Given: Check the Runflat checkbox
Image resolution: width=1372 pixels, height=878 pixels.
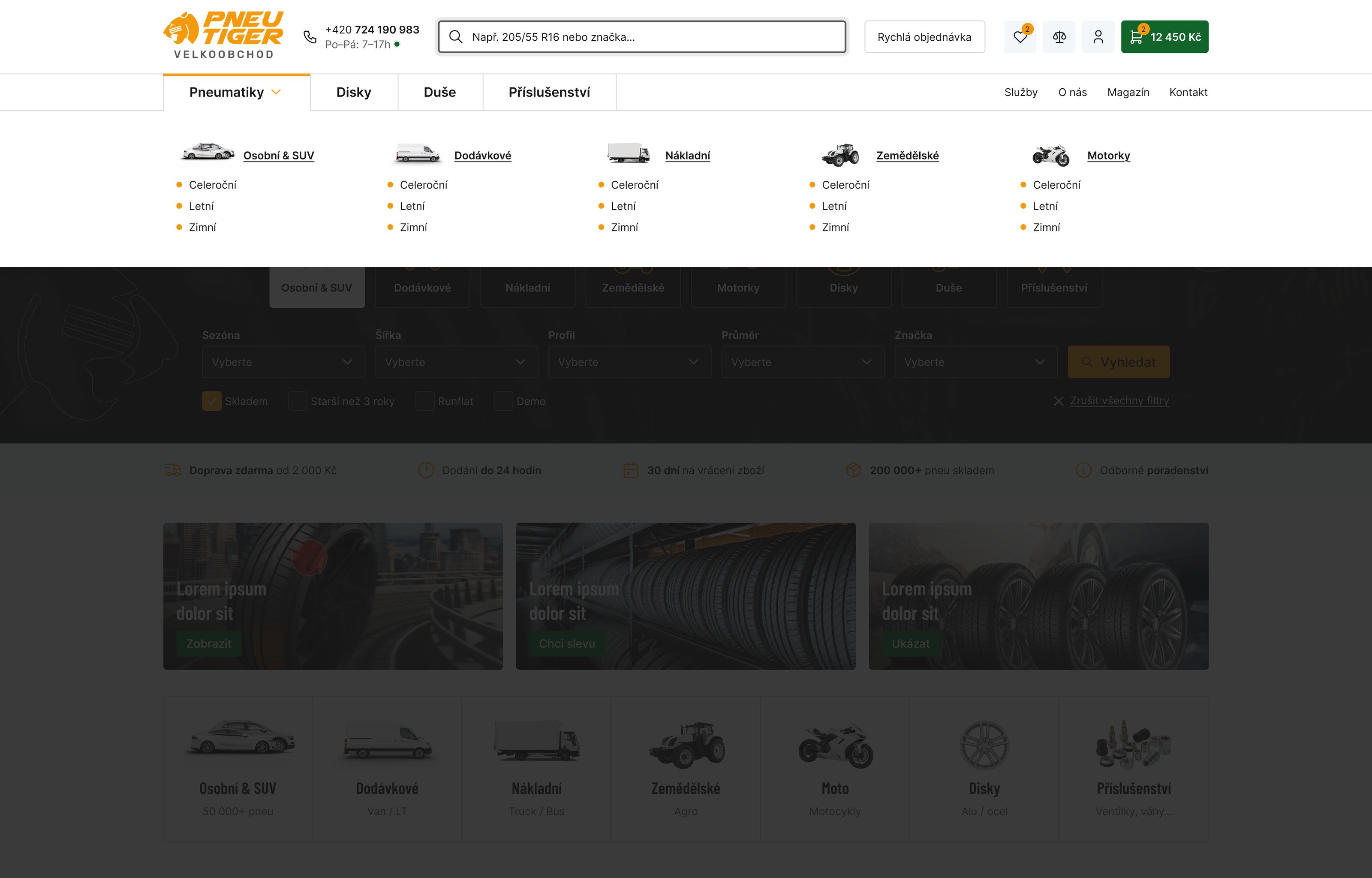Looking at the screenshot, I should (x=424, y=401).
